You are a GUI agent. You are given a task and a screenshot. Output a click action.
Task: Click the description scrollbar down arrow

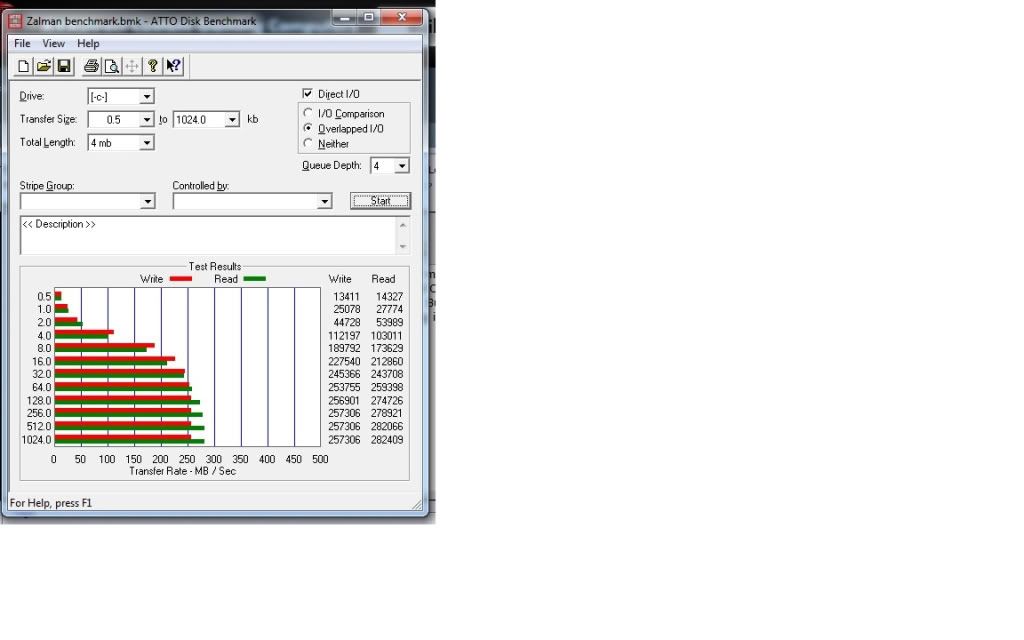click(403, 246)
